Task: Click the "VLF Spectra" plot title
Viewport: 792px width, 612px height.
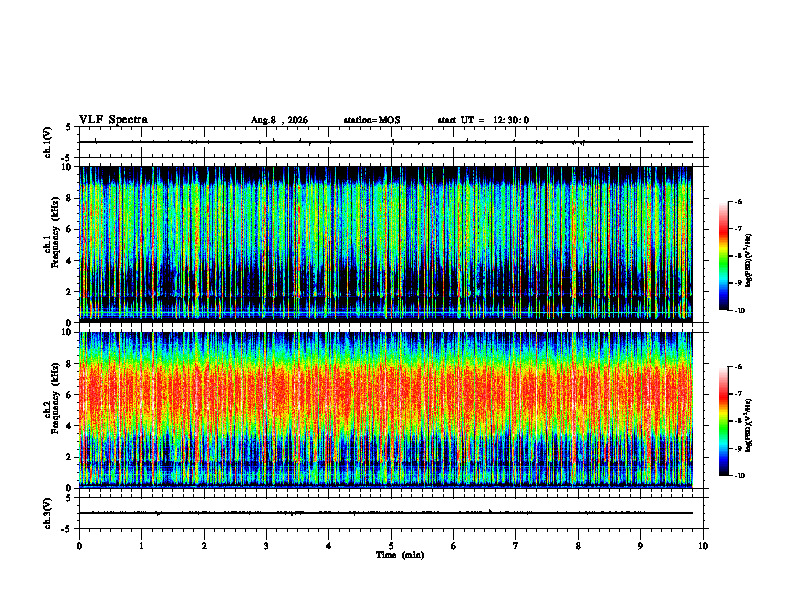Action: click(113, 120)
